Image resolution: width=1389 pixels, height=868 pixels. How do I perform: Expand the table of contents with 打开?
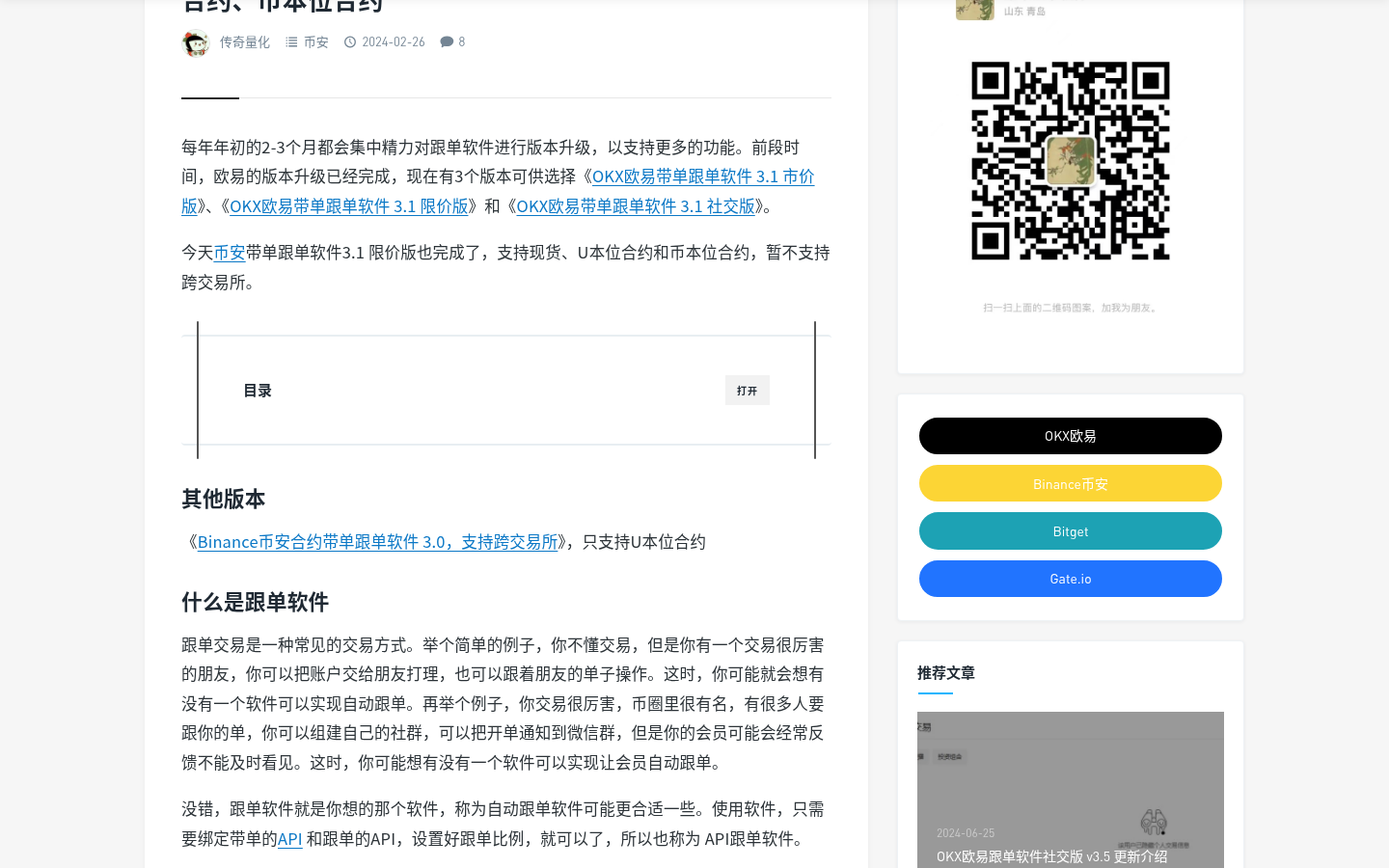[x=748, y=391]
